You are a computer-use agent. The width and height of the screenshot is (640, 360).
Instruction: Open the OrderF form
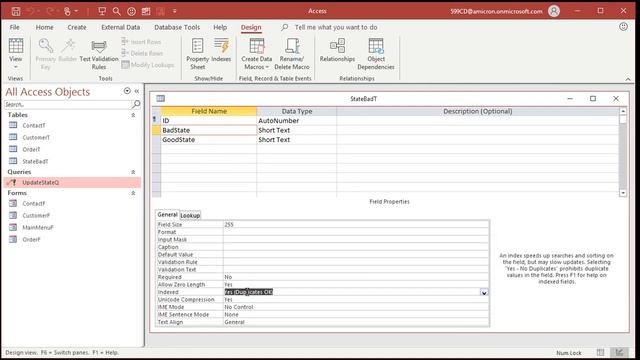(31, 240)
